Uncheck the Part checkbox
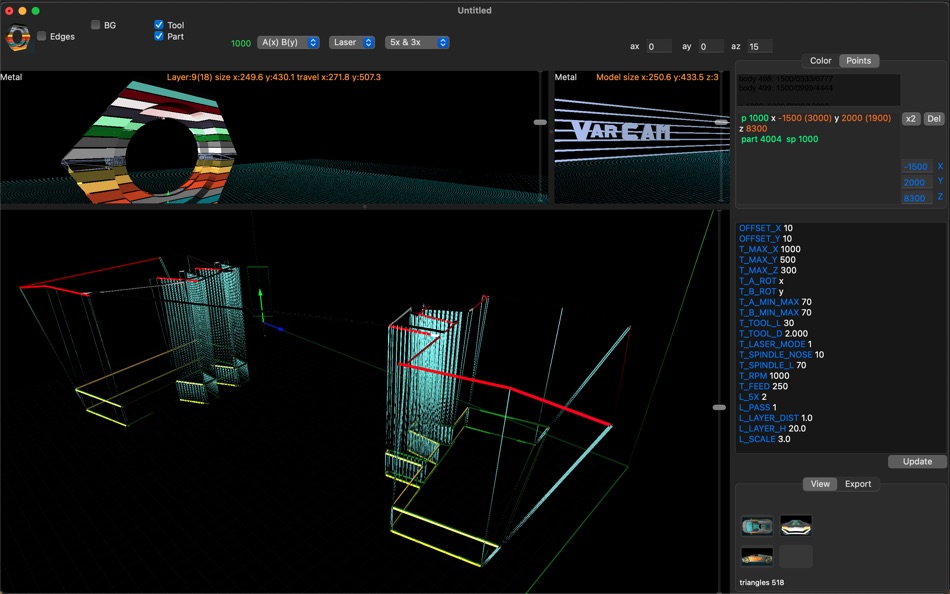950x594 pixels. point(159,36)
